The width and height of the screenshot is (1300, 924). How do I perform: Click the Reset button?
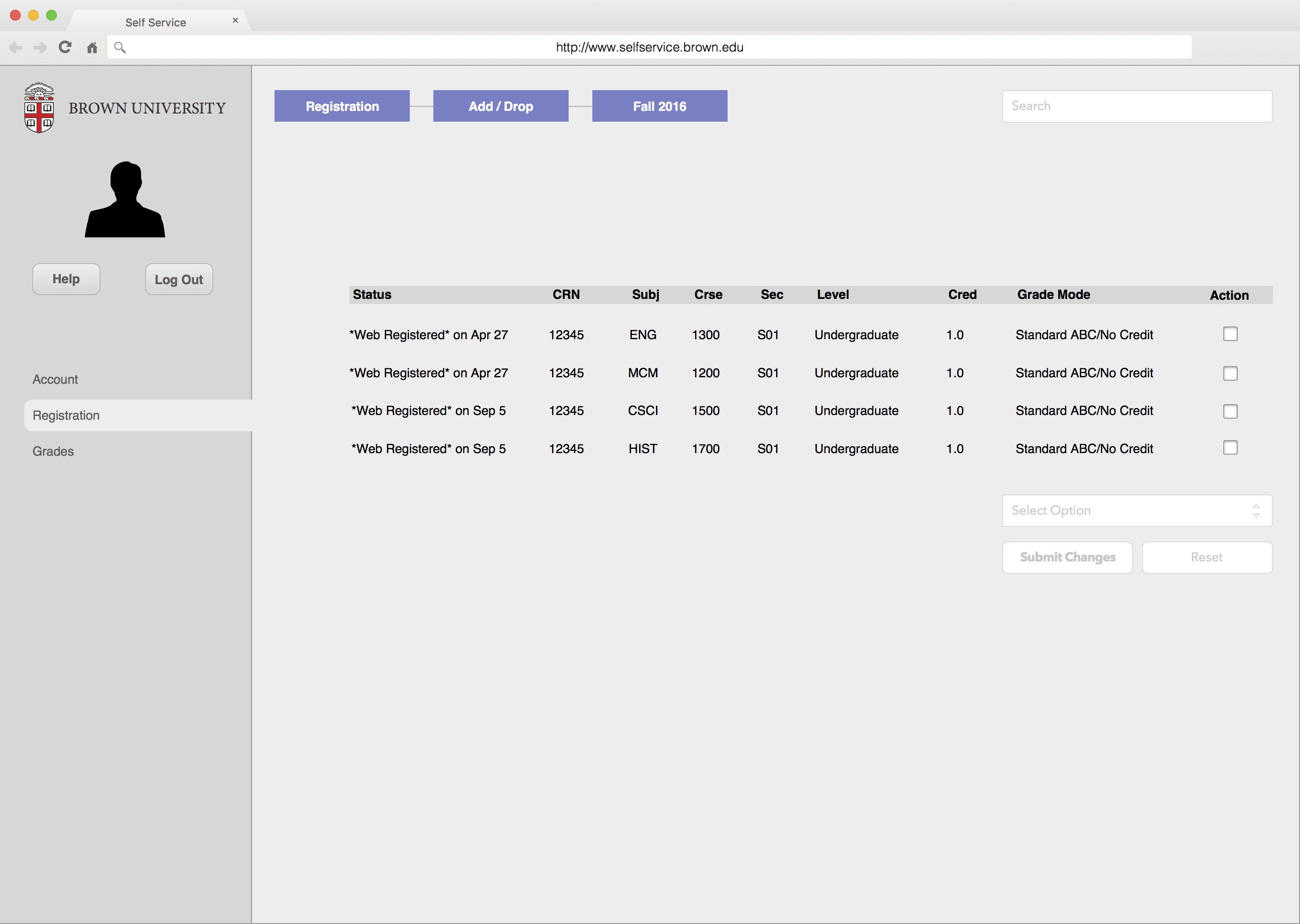pos(1207,557)
